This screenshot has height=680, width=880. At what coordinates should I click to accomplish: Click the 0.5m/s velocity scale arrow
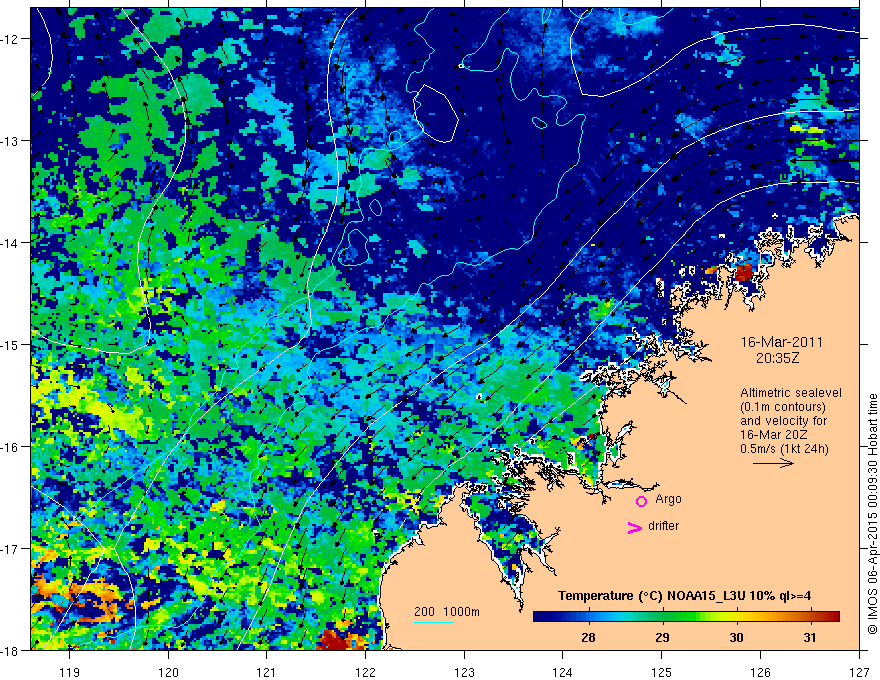773,463
